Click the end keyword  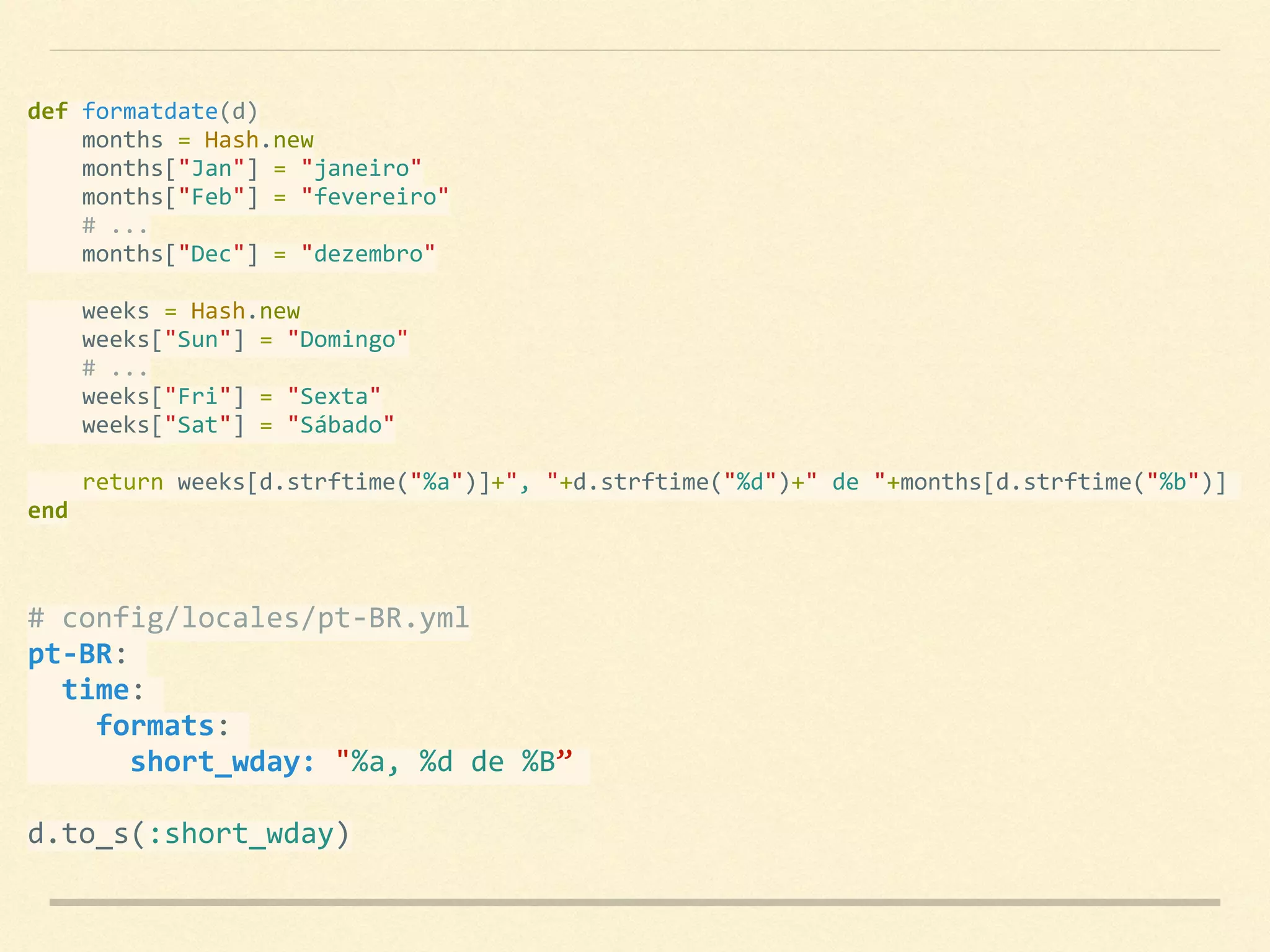(x=48, y=511)
